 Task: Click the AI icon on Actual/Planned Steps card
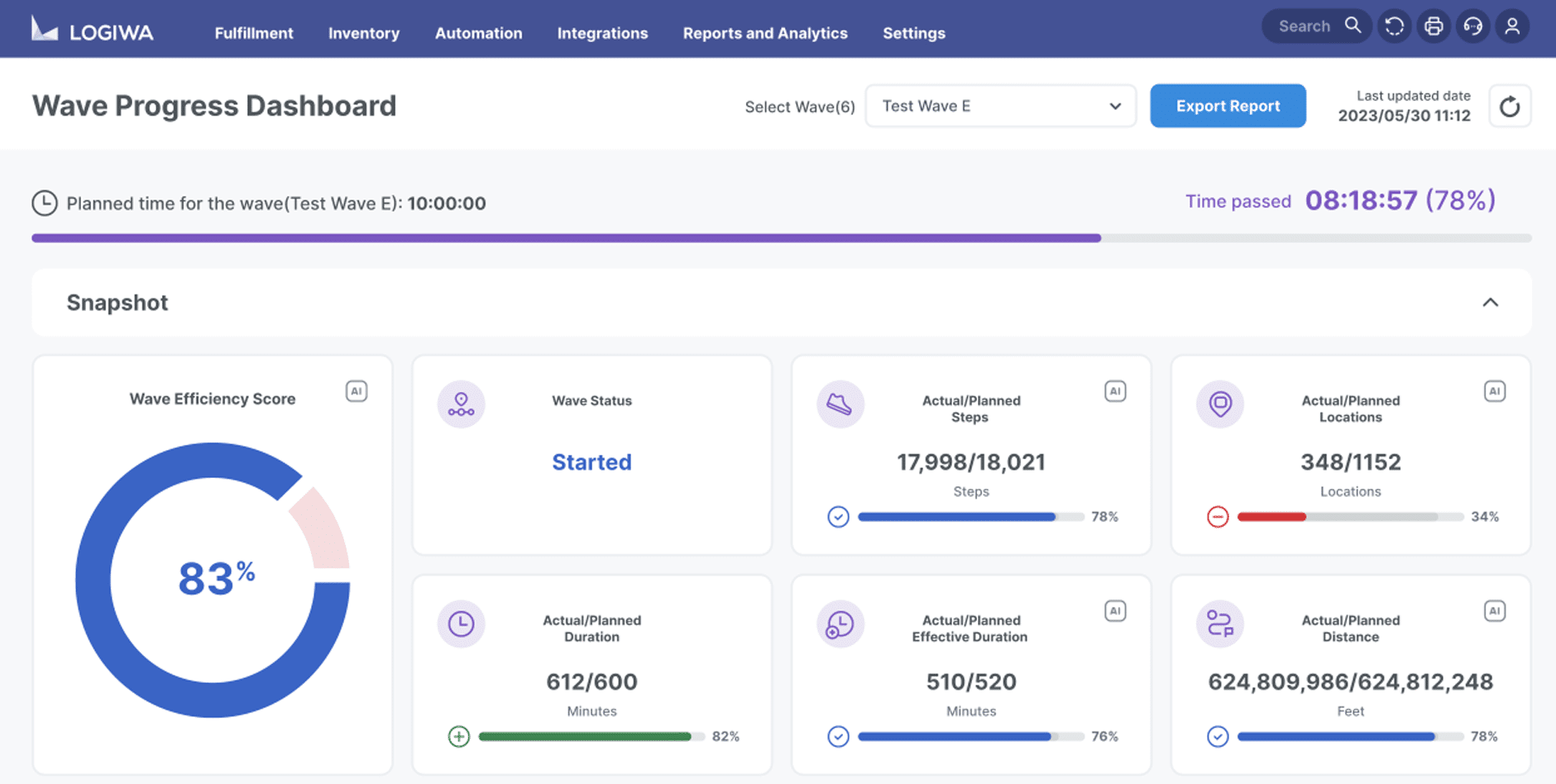point(1115,390)
